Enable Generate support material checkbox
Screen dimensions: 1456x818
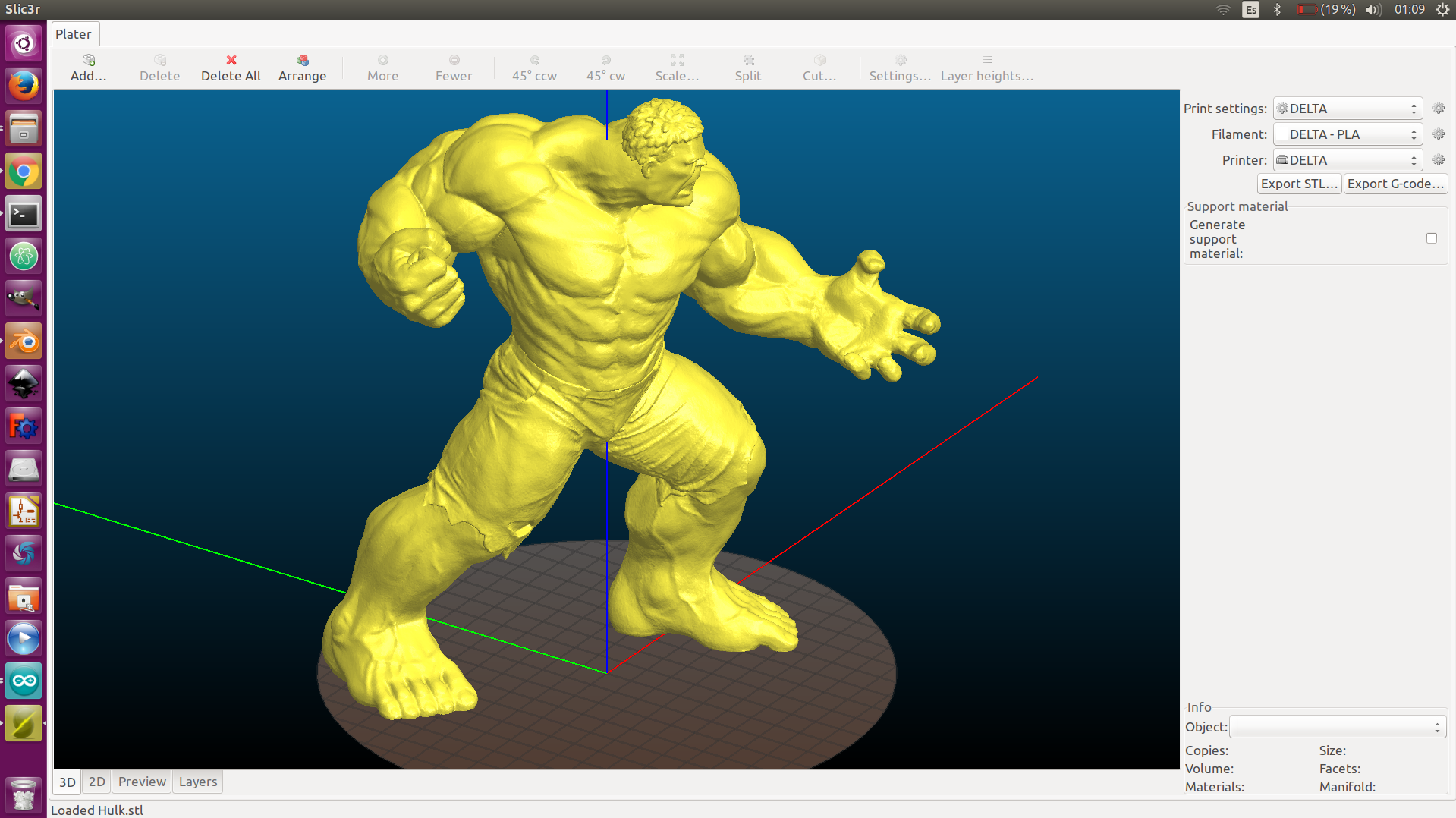click(x=1432, y=238)
